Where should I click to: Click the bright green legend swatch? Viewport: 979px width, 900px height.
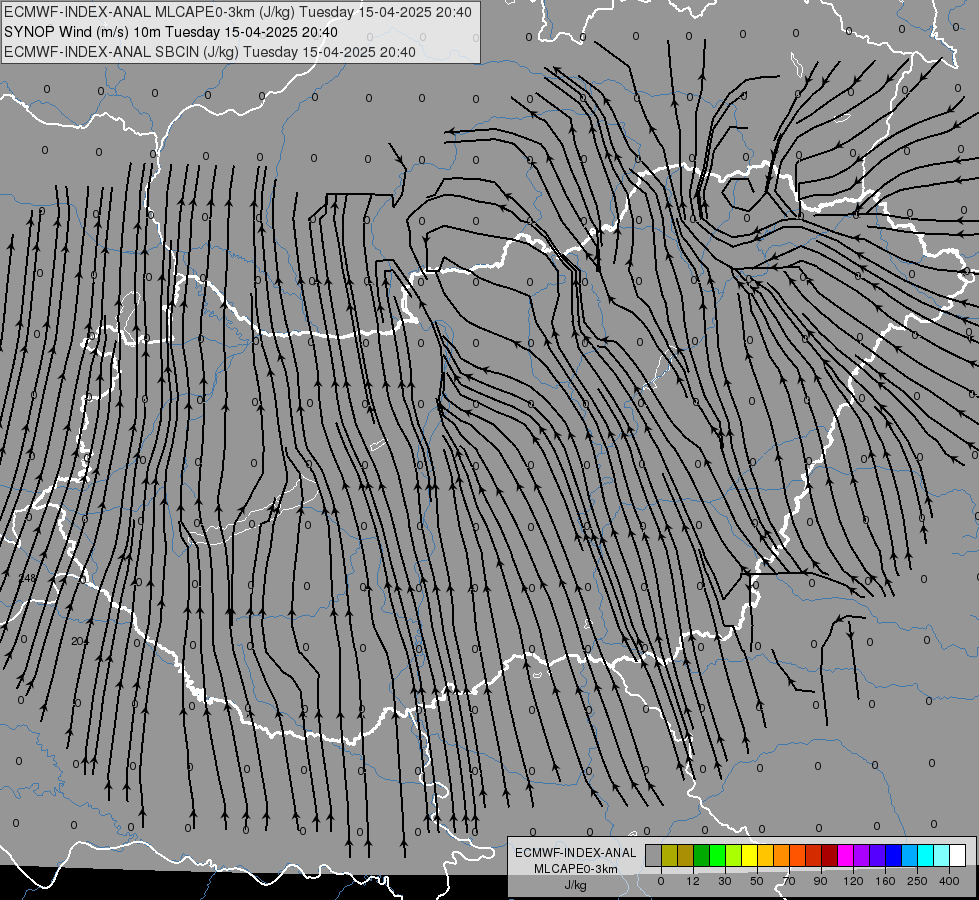point(717,855)
